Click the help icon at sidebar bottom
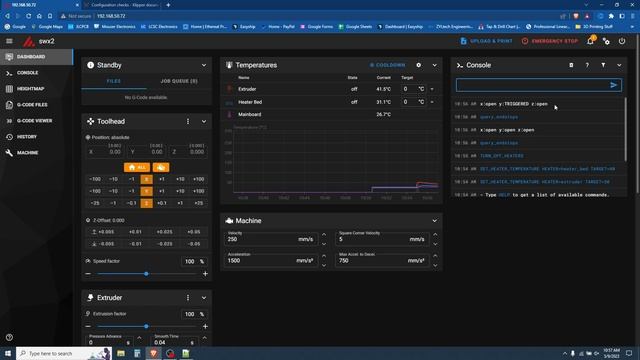The height and width of the screenshot is (360, 640). coord(9,338)
